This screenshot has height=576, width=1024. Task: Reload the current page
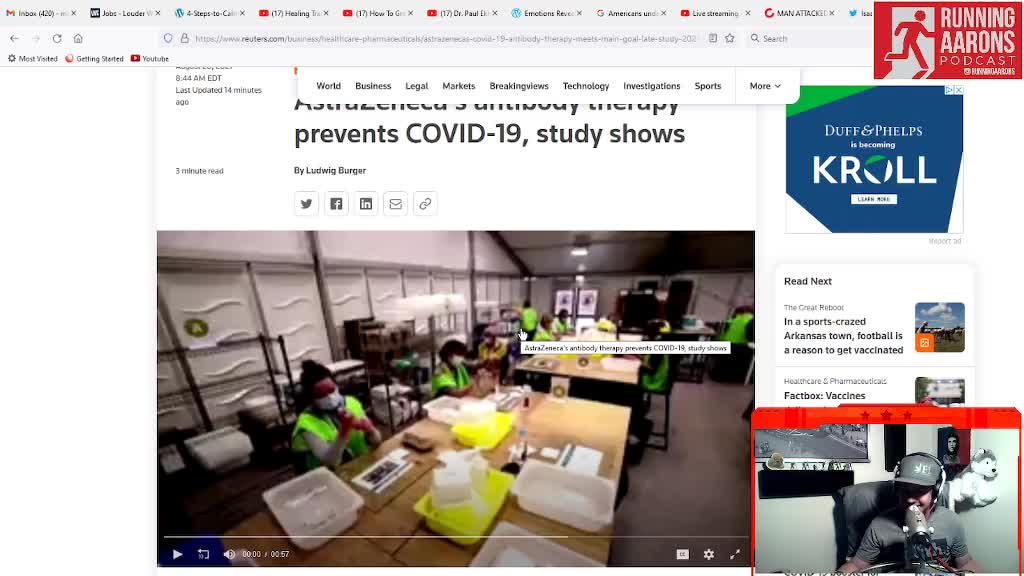57,39
